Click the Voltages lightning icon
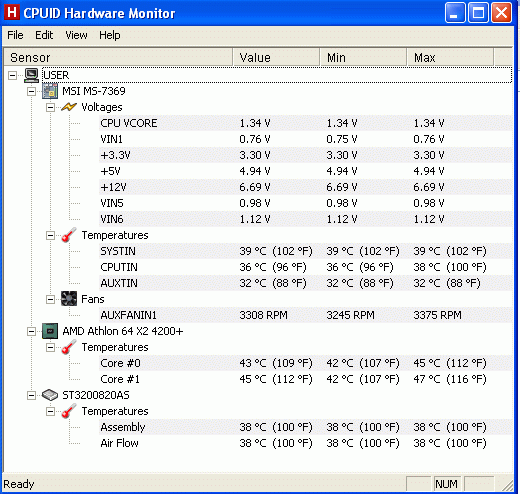The width and height of the screenshot is (520, 494). pyautogui.click(x=69, y=107)
